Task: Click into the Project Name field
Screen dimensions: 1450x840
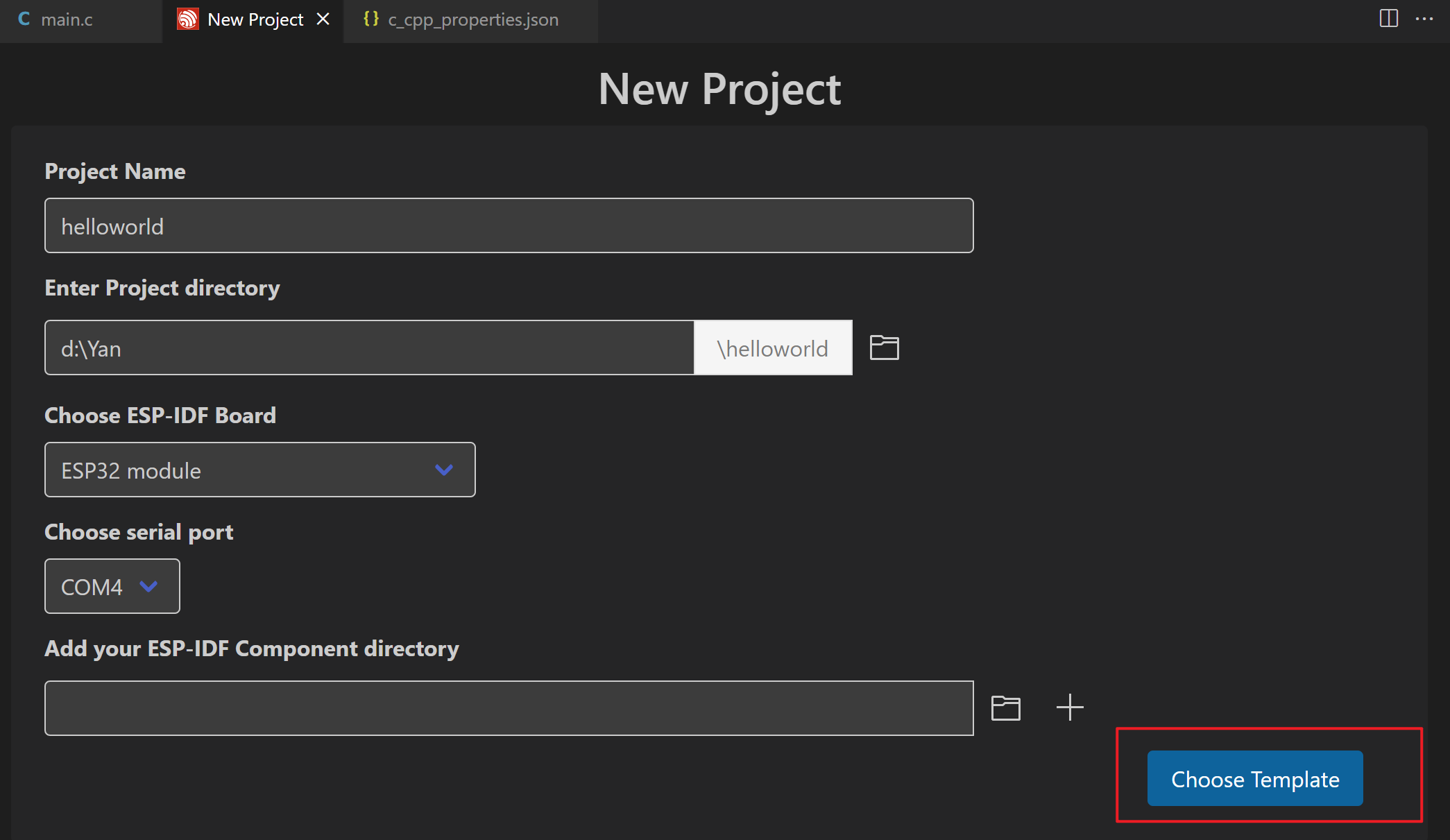Action: [509, 226]
